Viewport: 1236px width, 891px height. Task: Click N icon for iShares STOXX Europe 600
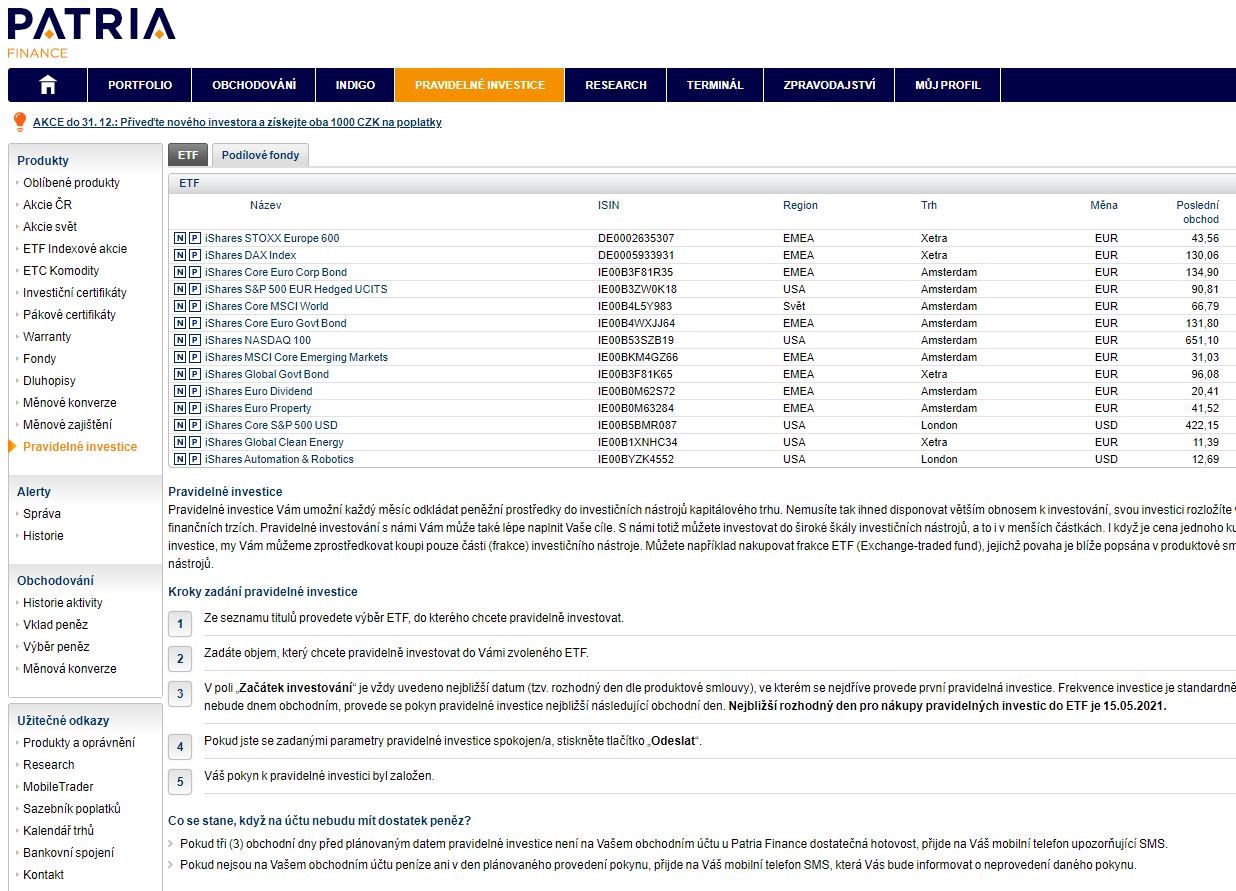180,239
